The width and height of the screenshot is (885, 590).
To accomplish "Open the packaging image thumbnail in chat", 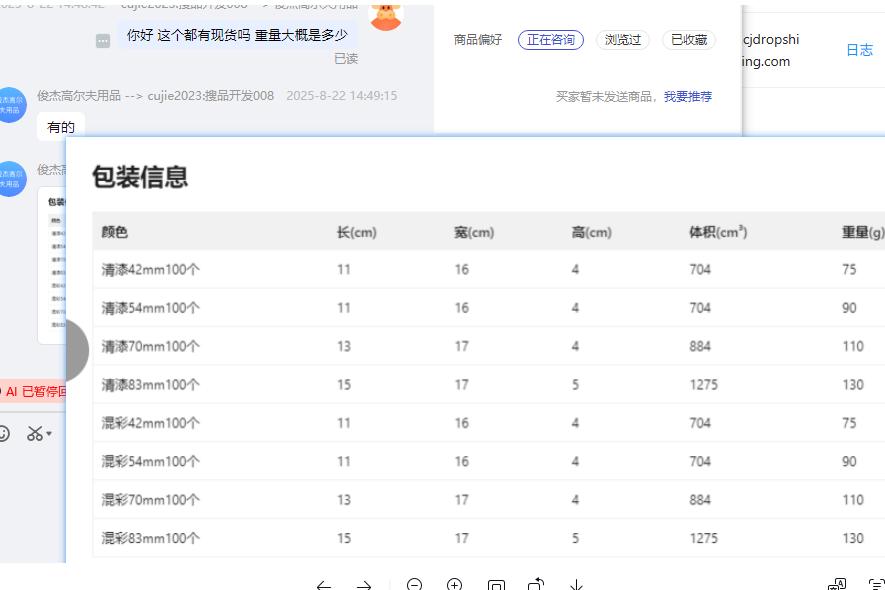I will 52,265.
